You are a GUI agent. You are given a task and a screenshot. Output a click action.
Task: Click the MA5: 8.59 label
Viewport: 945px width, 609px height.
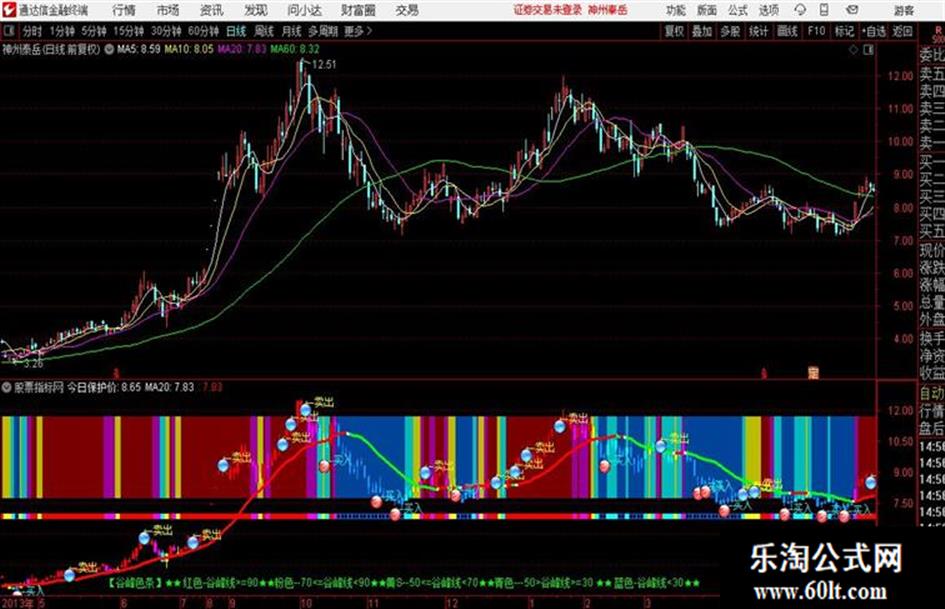coord(139,49)
